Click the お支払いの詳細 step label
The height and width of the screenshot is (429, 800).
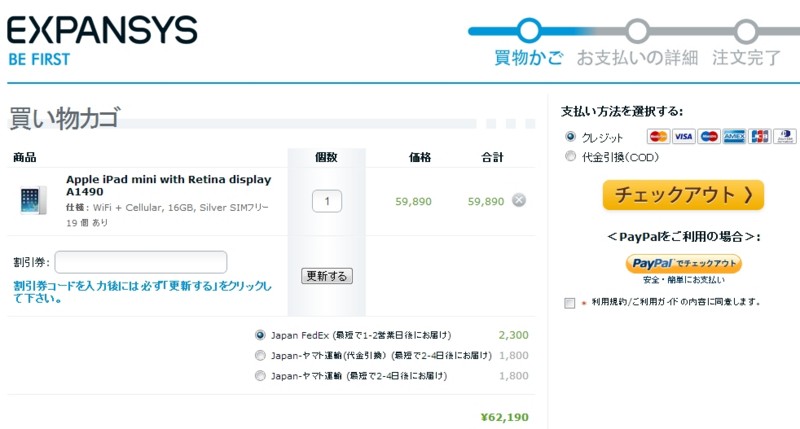(x=638, y=58)
